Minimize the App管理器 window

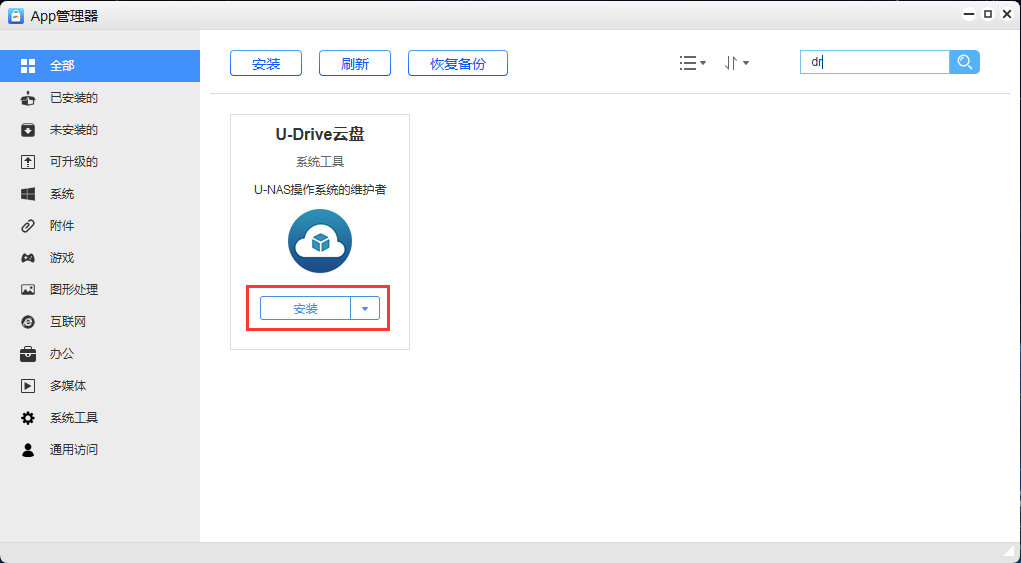[x=969, y=14]
